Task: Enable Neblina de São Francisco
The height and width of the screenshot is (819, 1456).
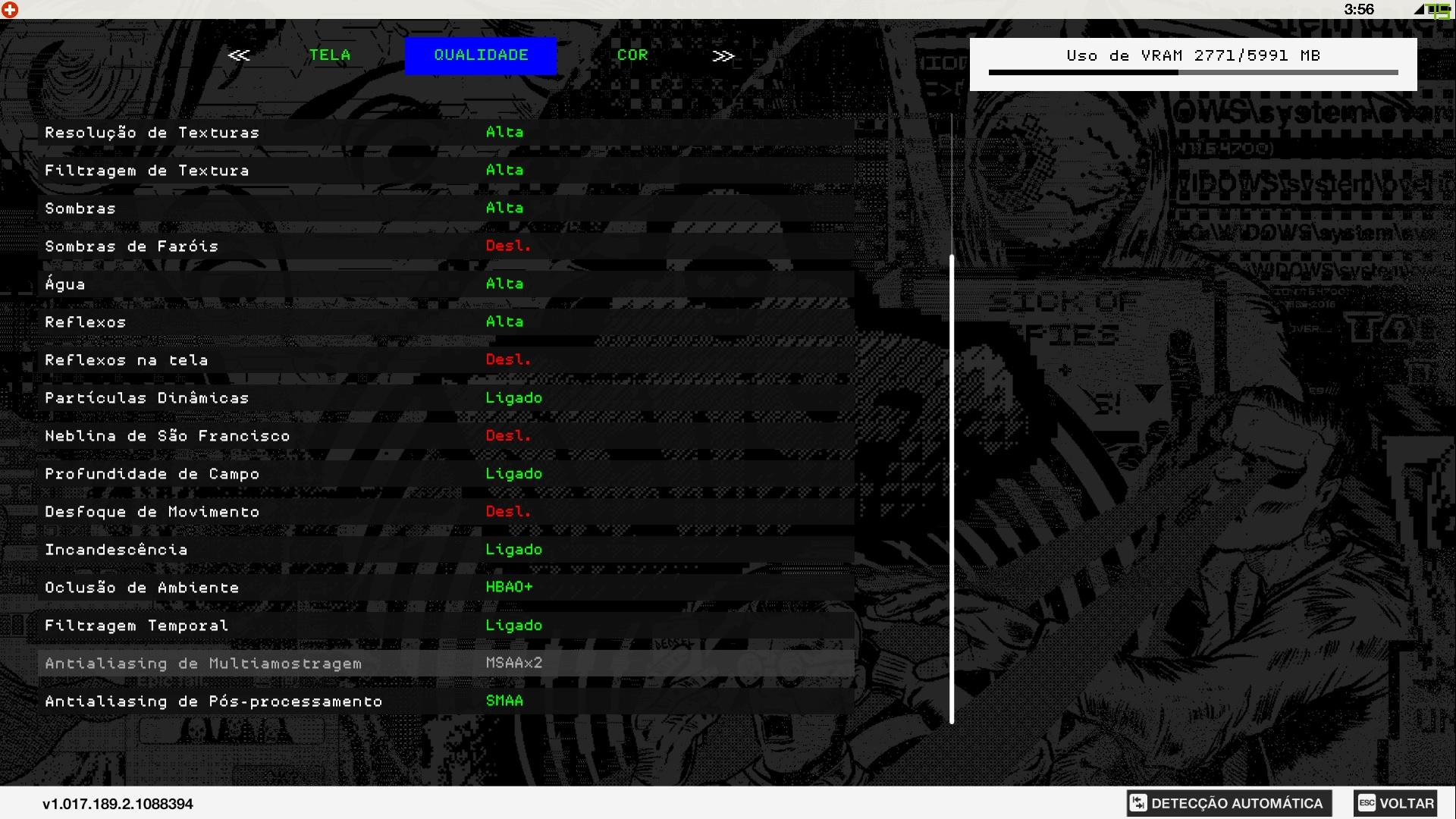Action: 446,435
